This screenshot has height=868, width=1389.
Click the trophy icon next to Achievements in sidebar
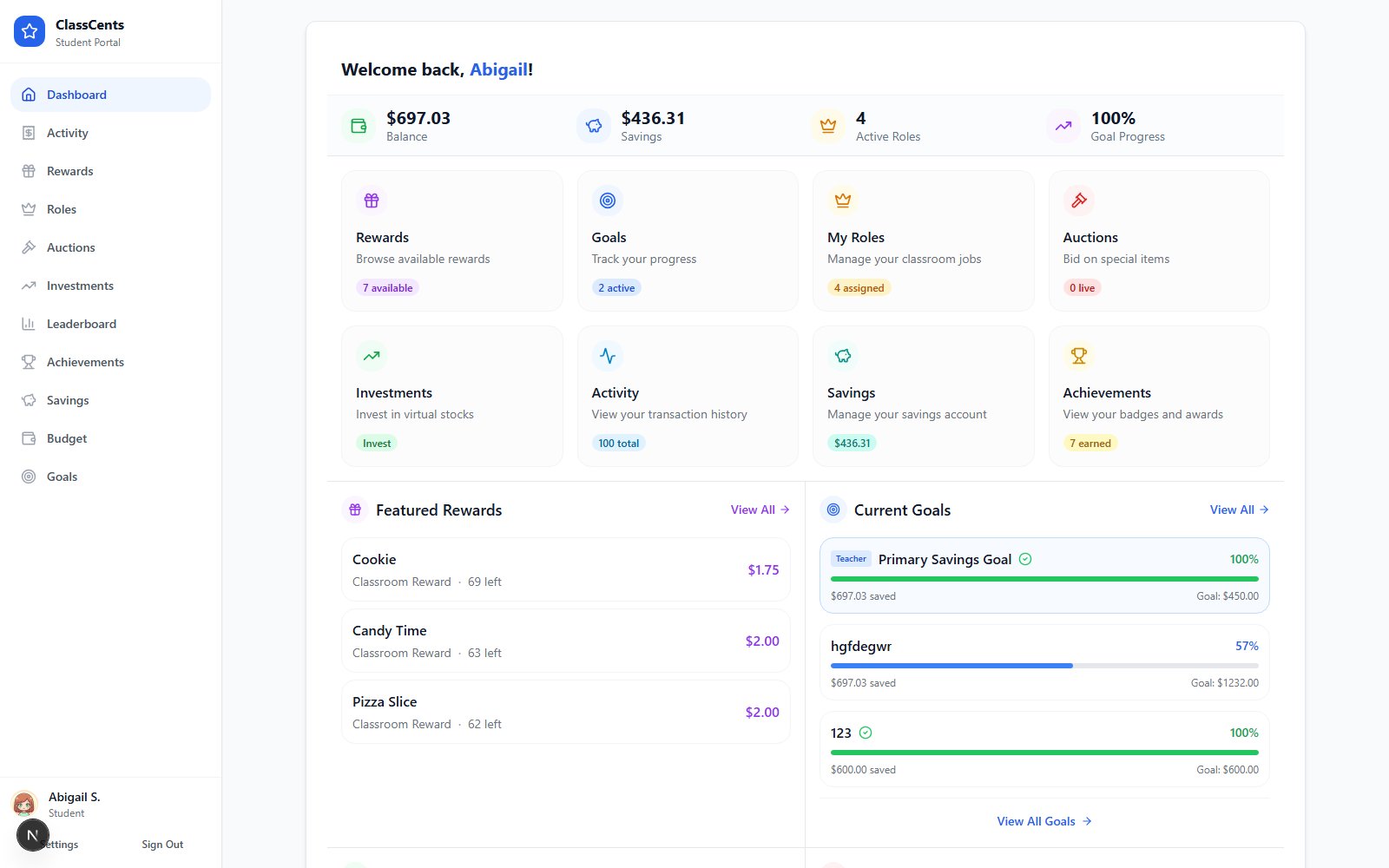click(29, 362)
